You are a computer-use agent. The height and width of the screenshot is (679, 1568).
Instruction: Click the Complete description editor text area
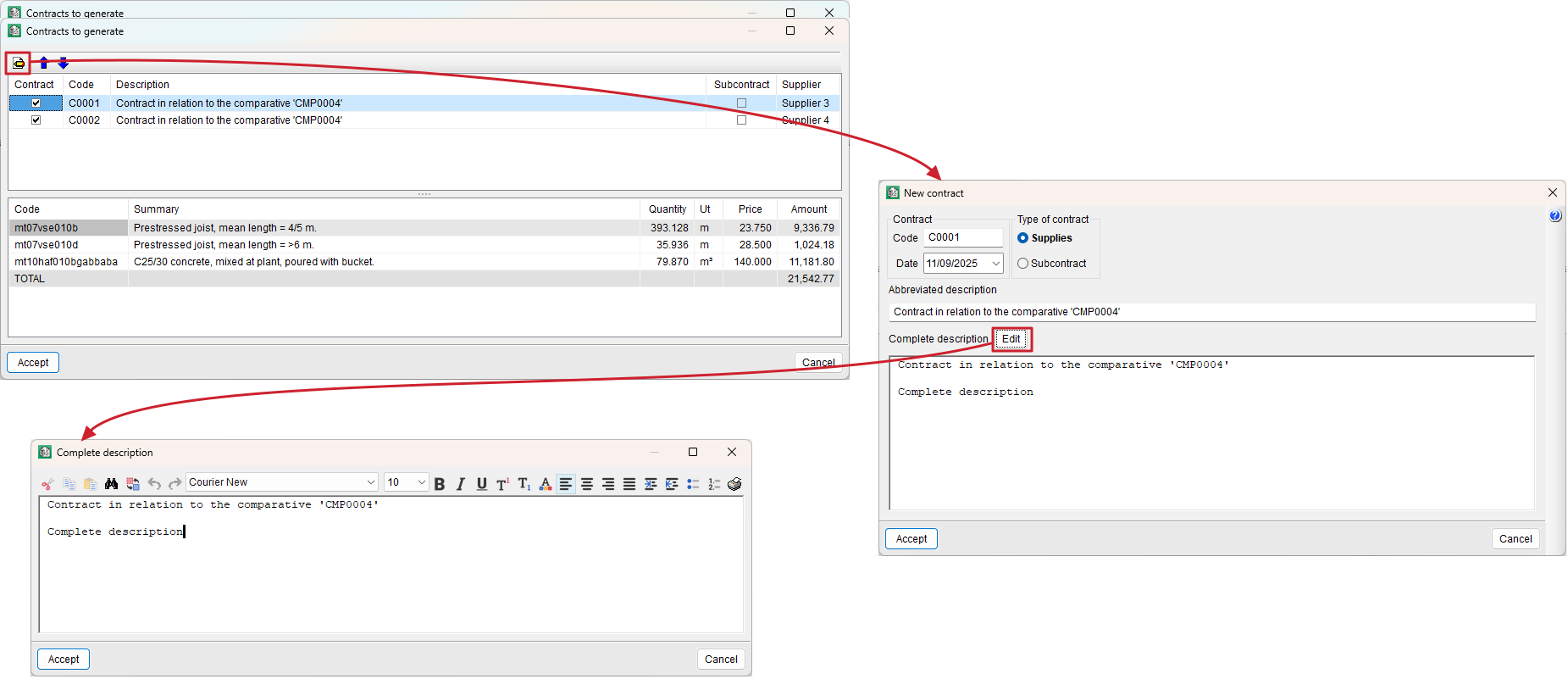[391, 564]
